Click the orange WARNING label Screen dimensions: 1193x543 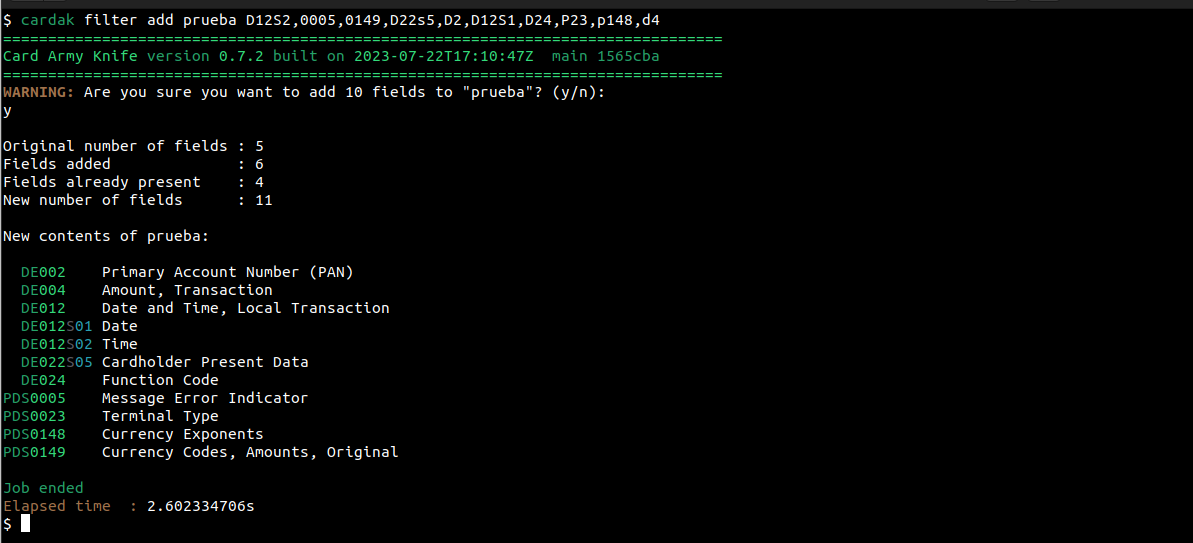click(x=39, y=92)
